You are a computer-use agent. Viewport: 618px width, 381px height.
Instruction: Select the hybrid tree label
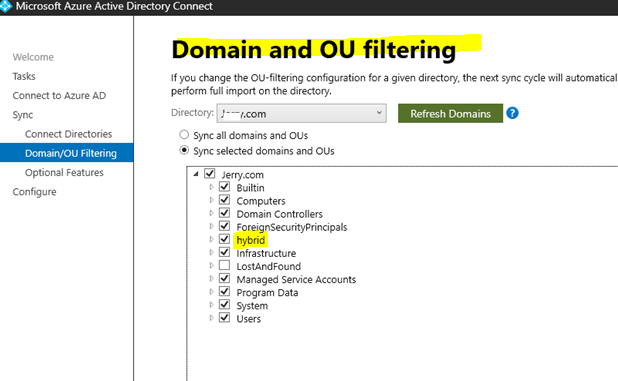(x=251, y=240)
